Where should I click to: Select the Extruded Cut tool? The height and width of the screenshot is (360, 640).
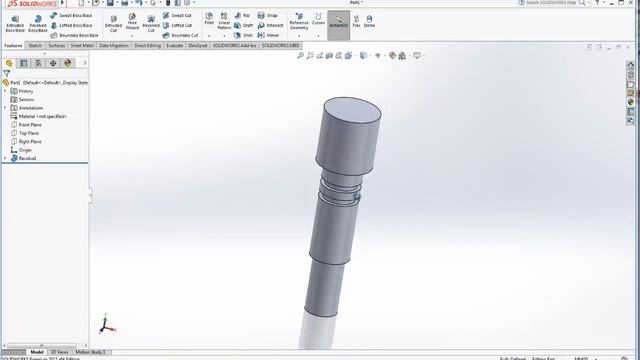point(113,24)
